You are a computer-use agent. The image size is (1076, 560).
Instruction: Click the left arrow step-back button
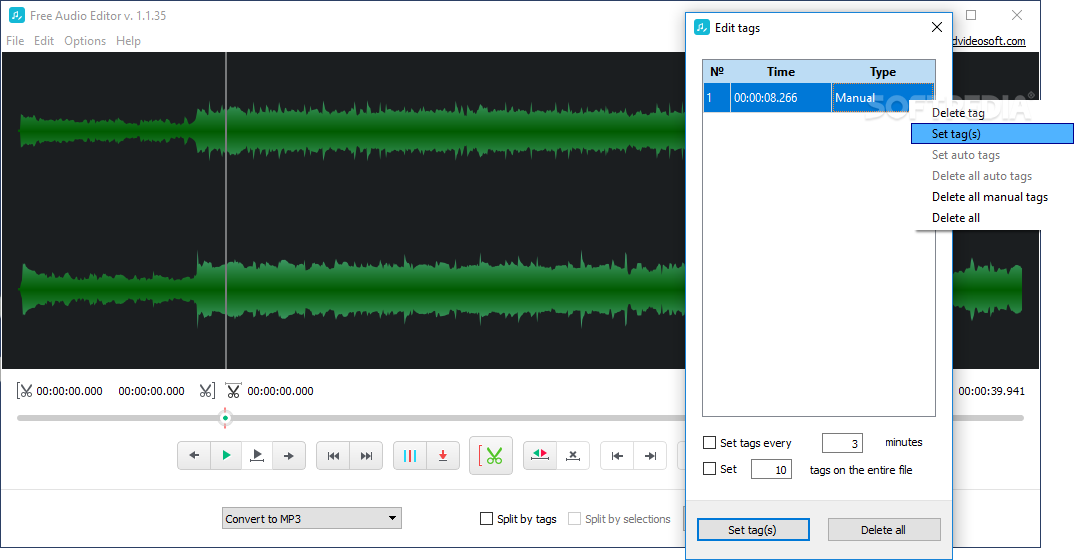tap(194, 455)
